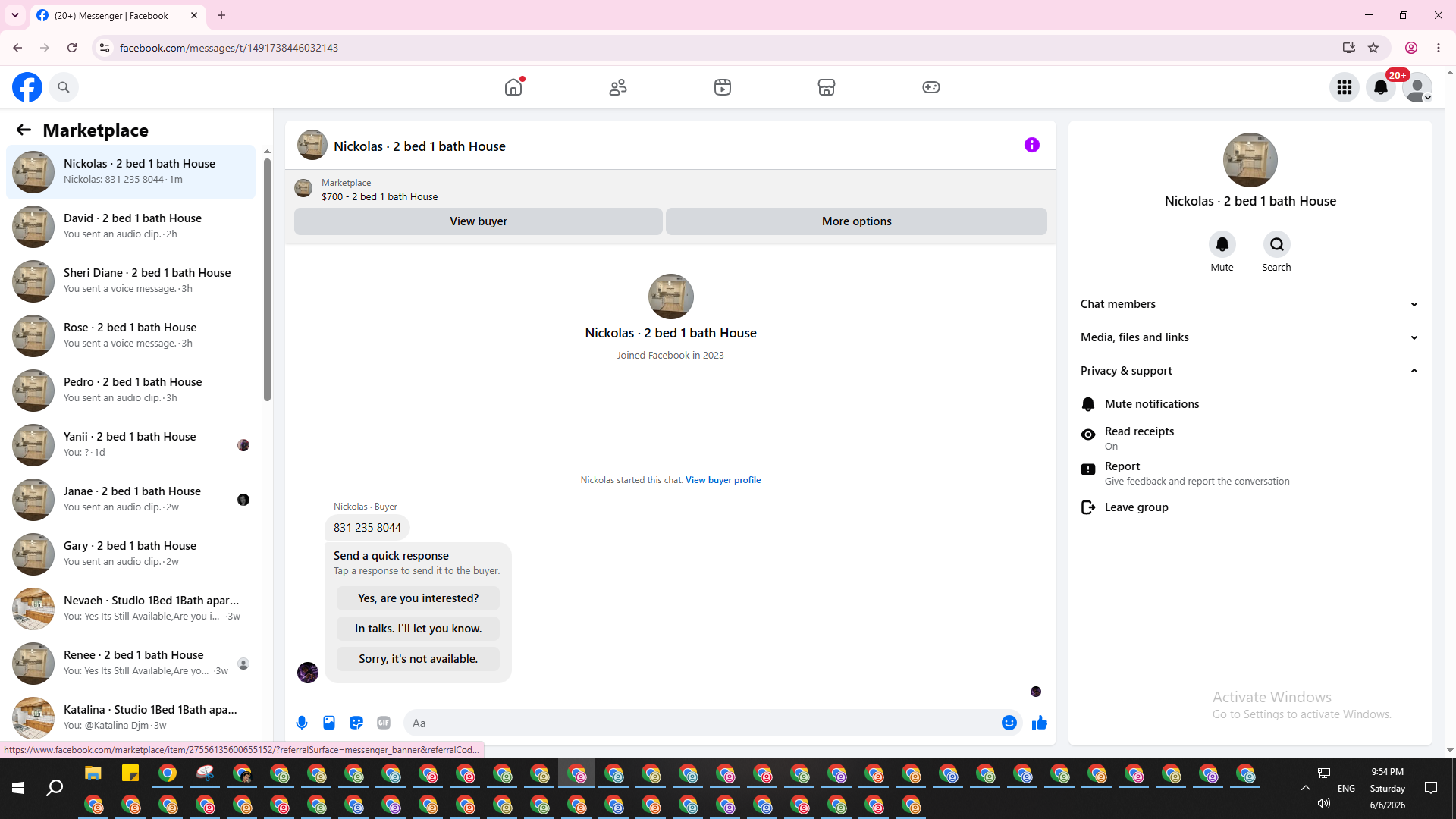Screen dimensions: 1456x819
Task: Open the Facebook logo home link
Action: click(27, 87)
